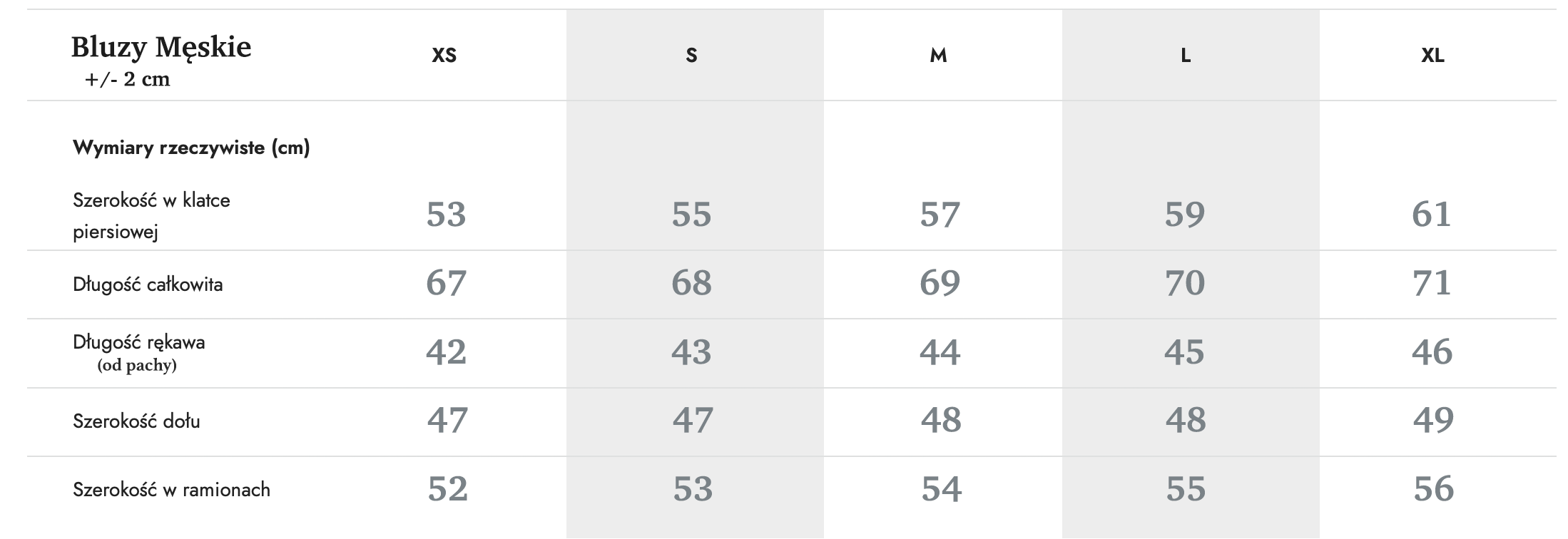Select the S size column header

[691, 56]
